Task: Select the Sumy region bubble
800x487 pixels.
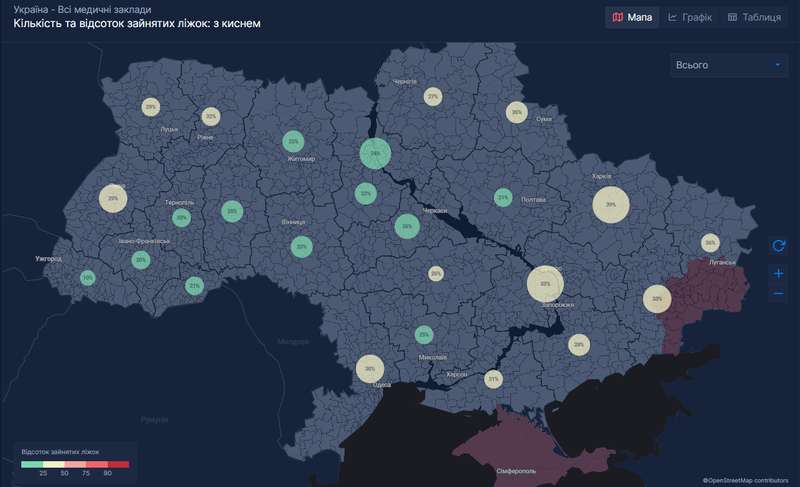Action: tap(516, 112)
